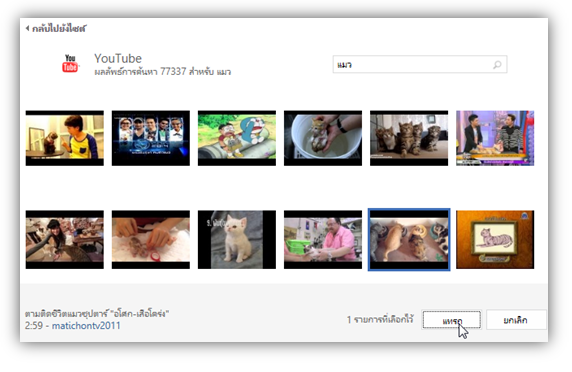Click the highlighted cats eating thumbnail
The width and height of the screenshot is (572, 372).
click(409, 240)
